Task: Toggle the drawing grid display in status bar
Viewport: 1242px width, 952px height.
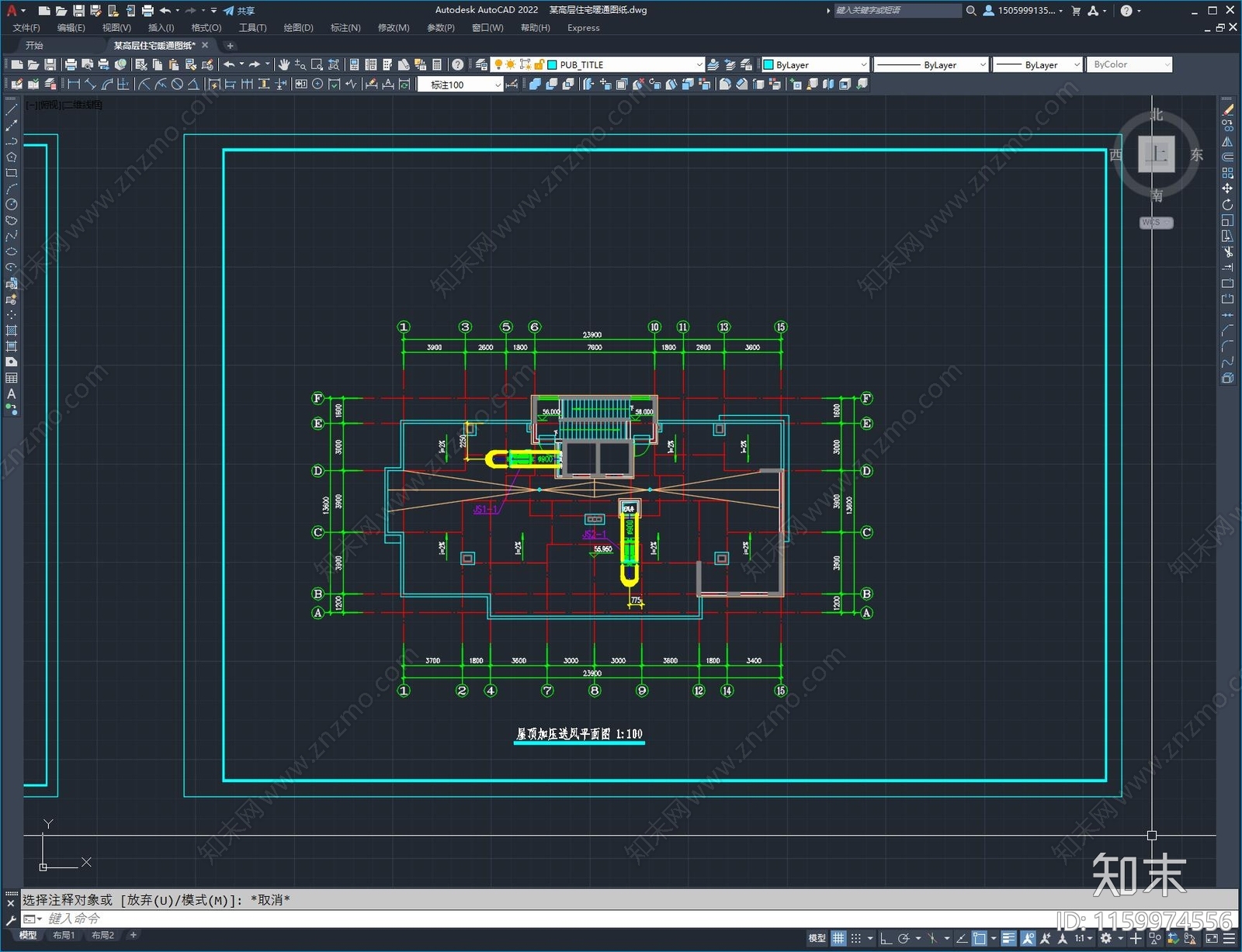Action: point(838,938)
